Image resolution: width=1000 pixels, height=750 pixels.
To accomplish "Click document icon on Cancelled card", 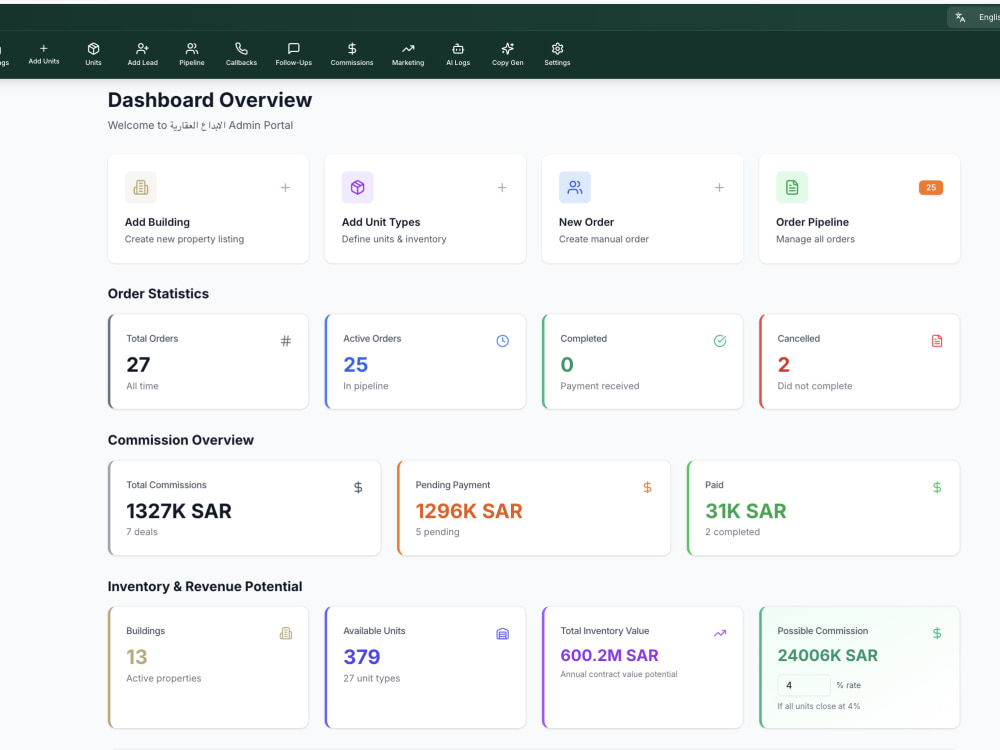I will [937, 341].
